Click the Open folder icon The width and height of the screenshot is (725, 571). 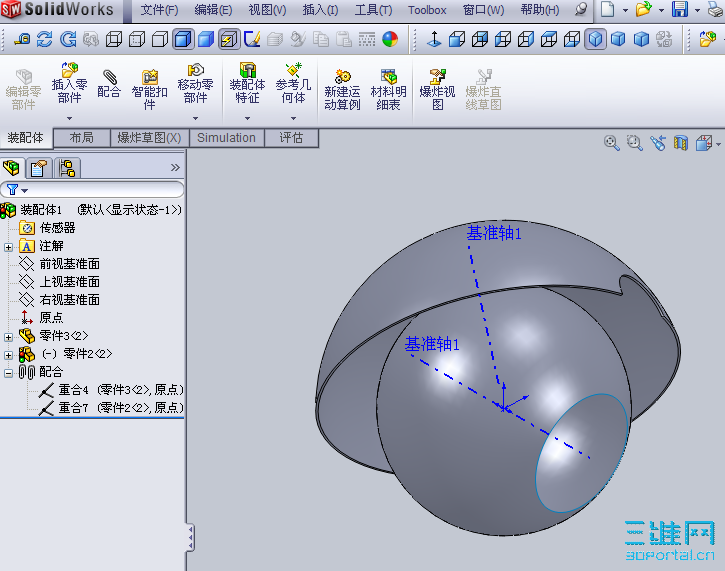click(643, 9)
